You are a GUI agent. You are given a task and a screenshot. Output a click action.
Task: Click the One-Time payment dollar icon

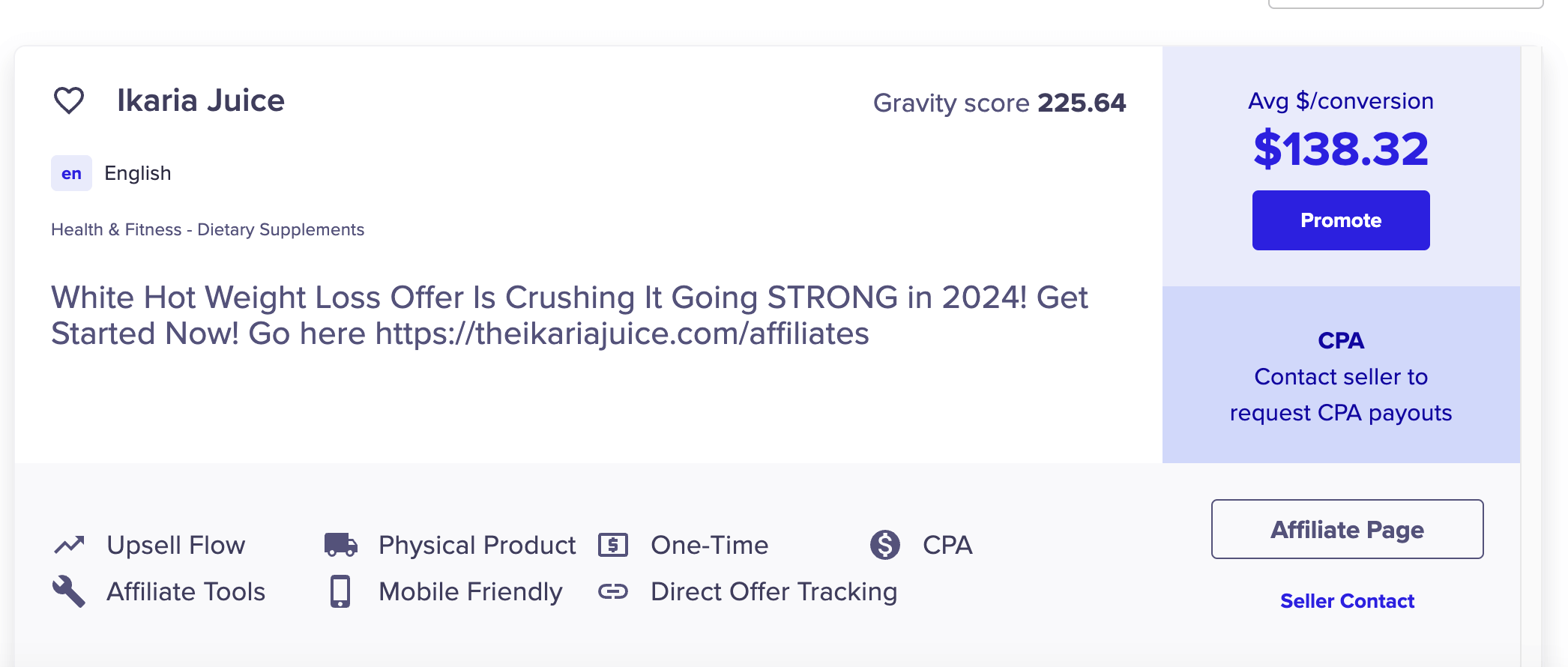click(x=613, y=545)
